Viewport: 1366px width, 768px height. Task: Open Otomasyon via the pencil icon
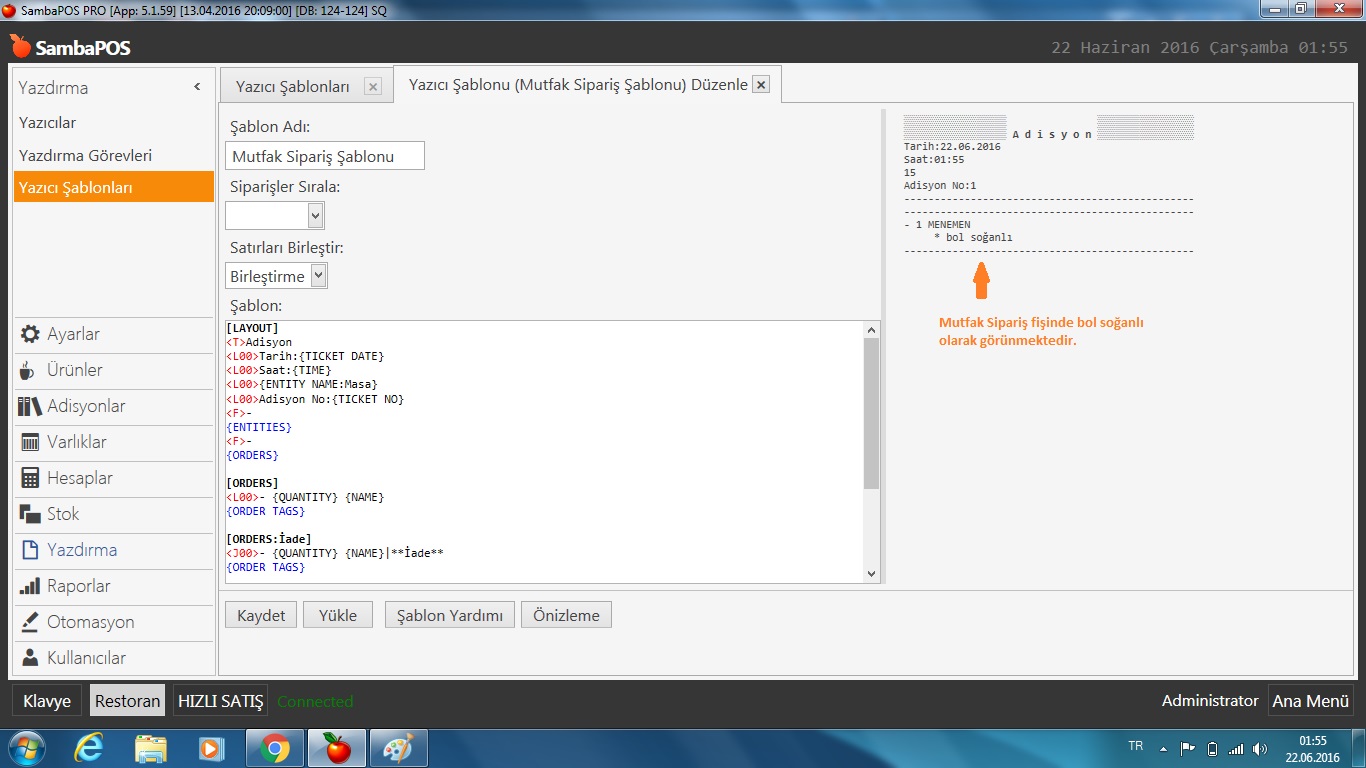pyautogui.click(x=30, y=622)
